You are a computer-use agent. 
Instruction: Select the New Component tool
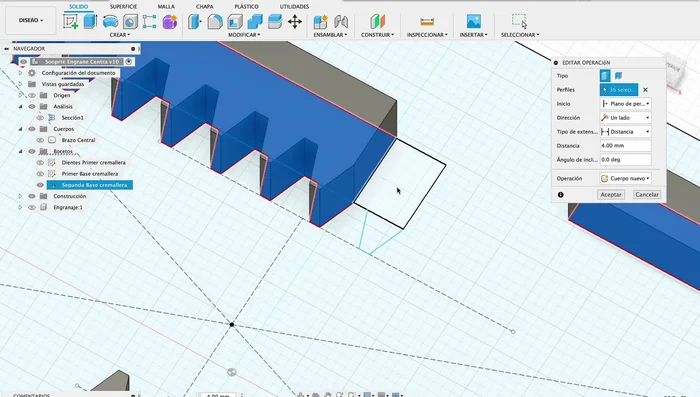[x=320, y=21]
